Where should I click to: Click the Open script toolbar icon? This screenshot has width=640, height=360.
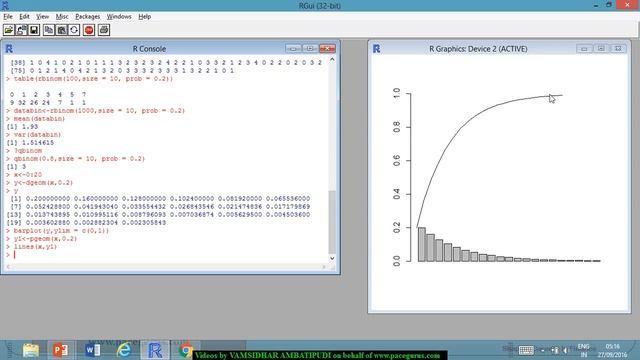pos(9,30)
